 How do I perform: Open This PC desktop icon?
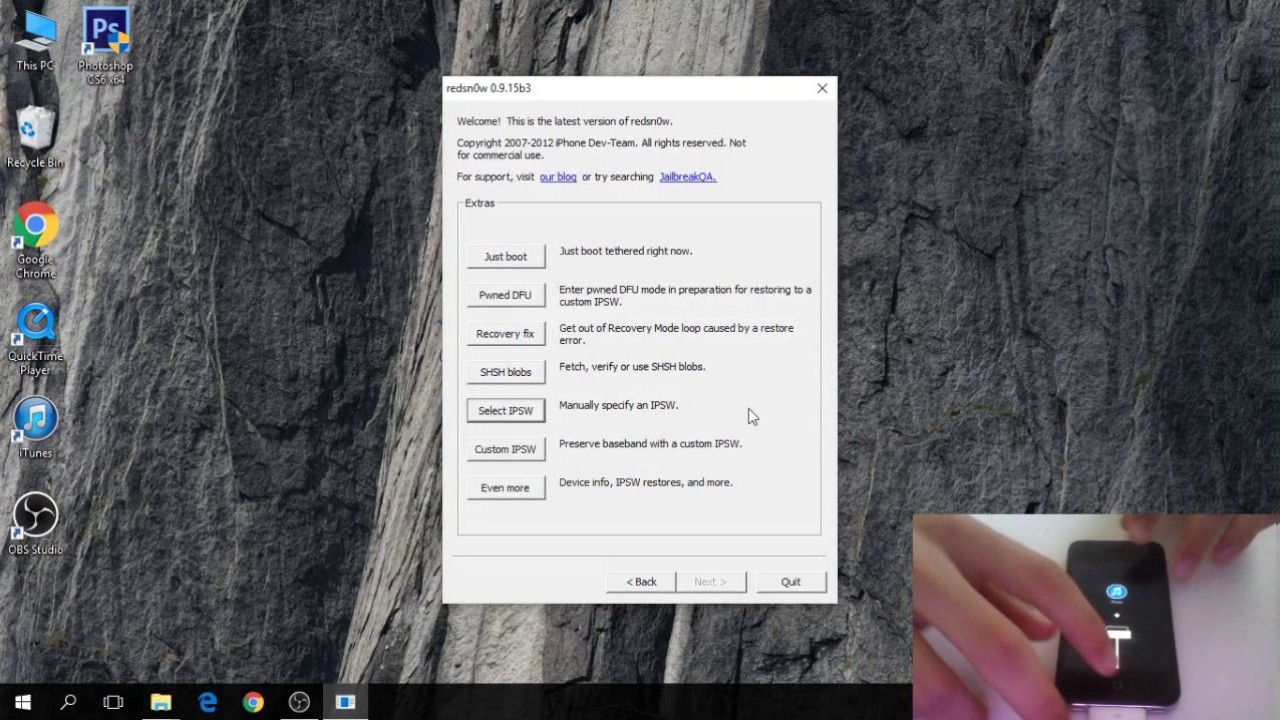coord(35,42)
